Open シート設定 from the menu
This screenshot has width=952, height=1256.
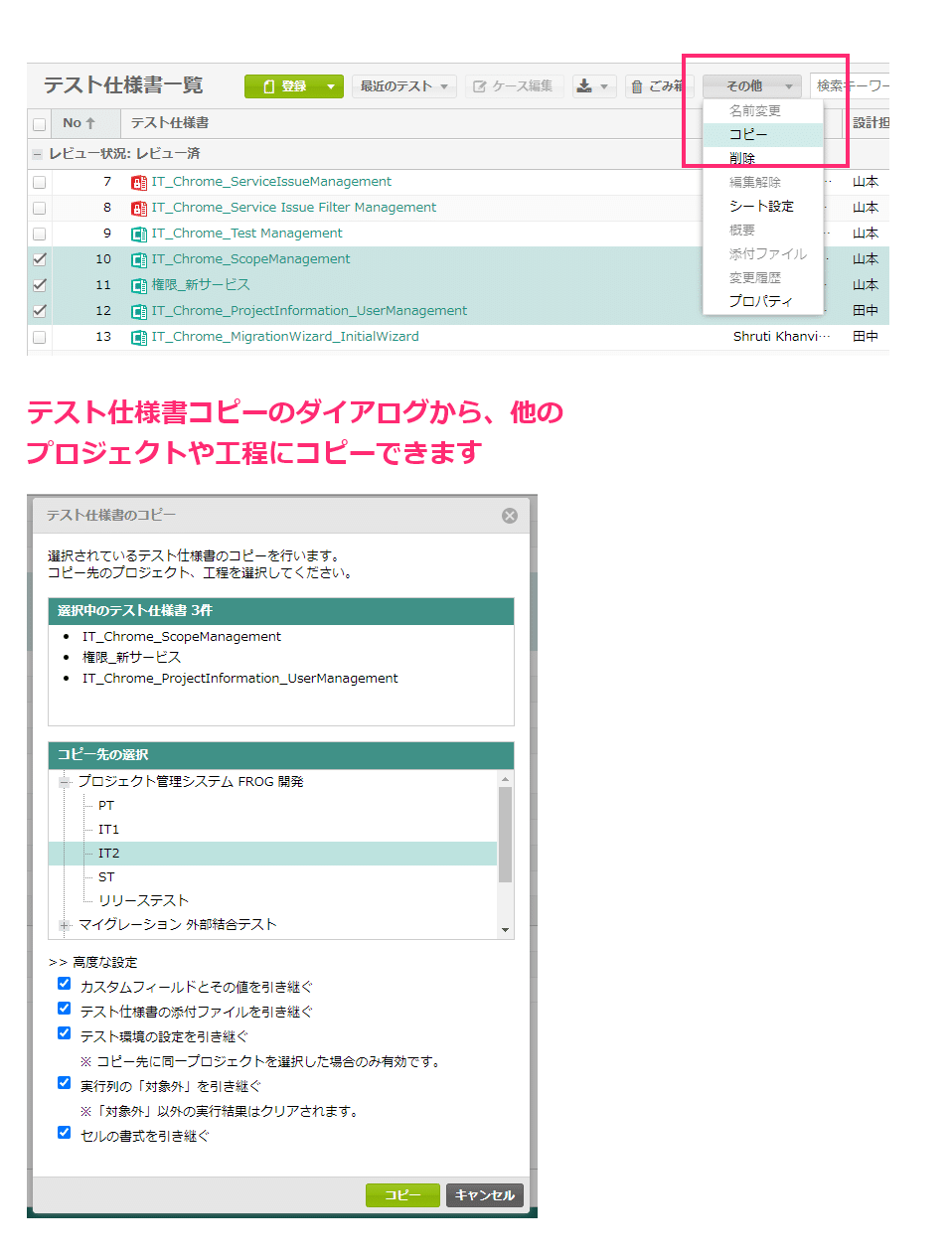(763, 206)
